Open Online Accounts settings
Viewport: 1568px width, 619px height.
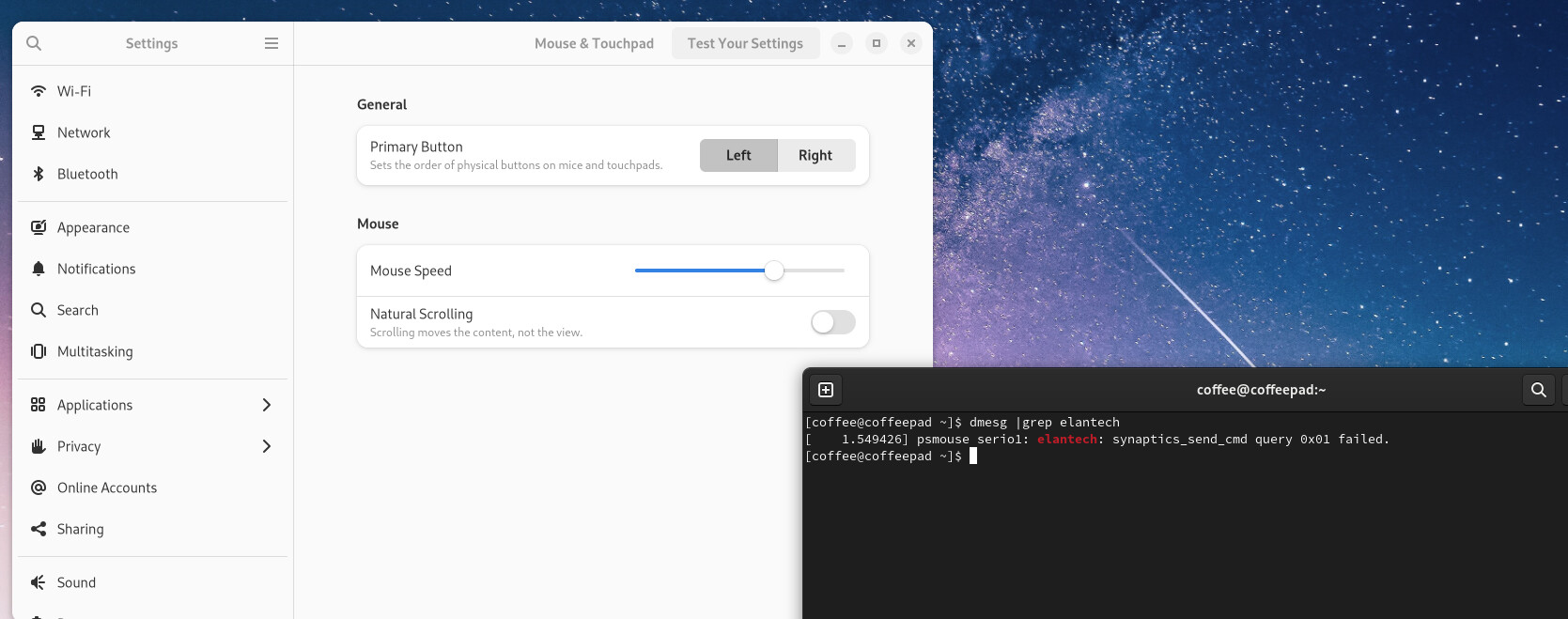[152, 487]
